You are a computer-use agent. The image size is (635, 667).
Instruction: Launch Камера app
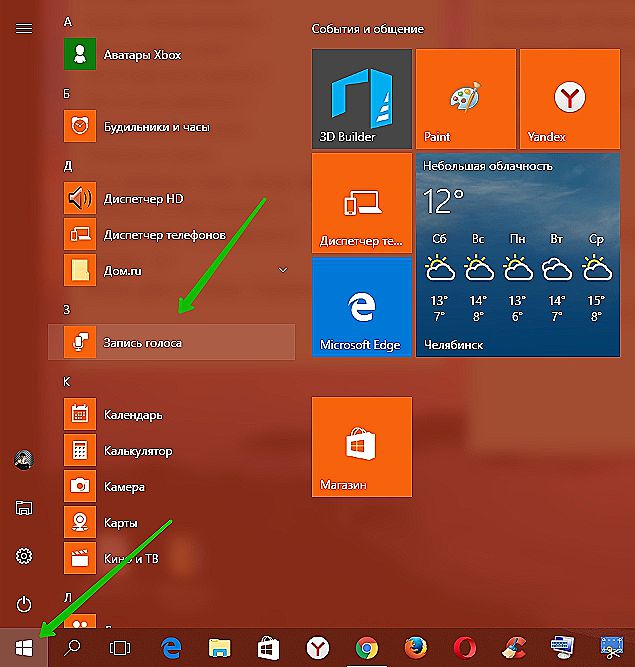tap(171, 486)
